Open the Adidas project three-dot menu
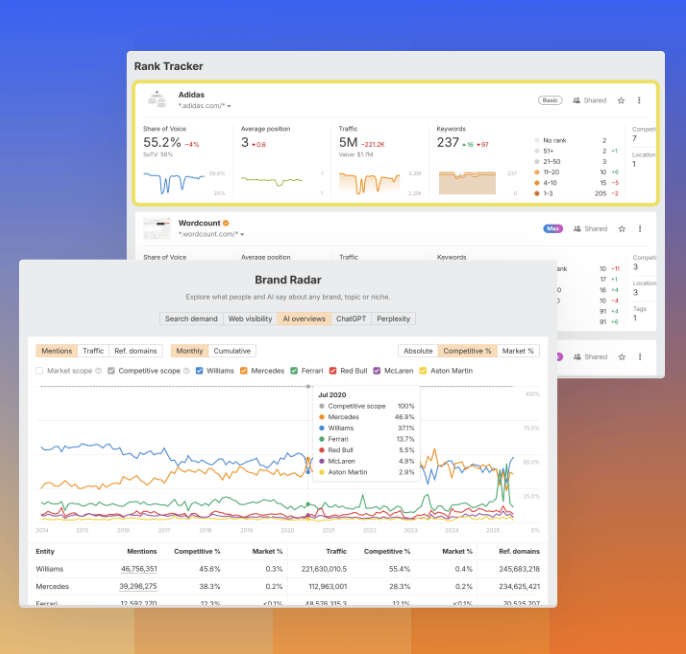The width and height of the screenshot is (686, 654). [639, 100]
